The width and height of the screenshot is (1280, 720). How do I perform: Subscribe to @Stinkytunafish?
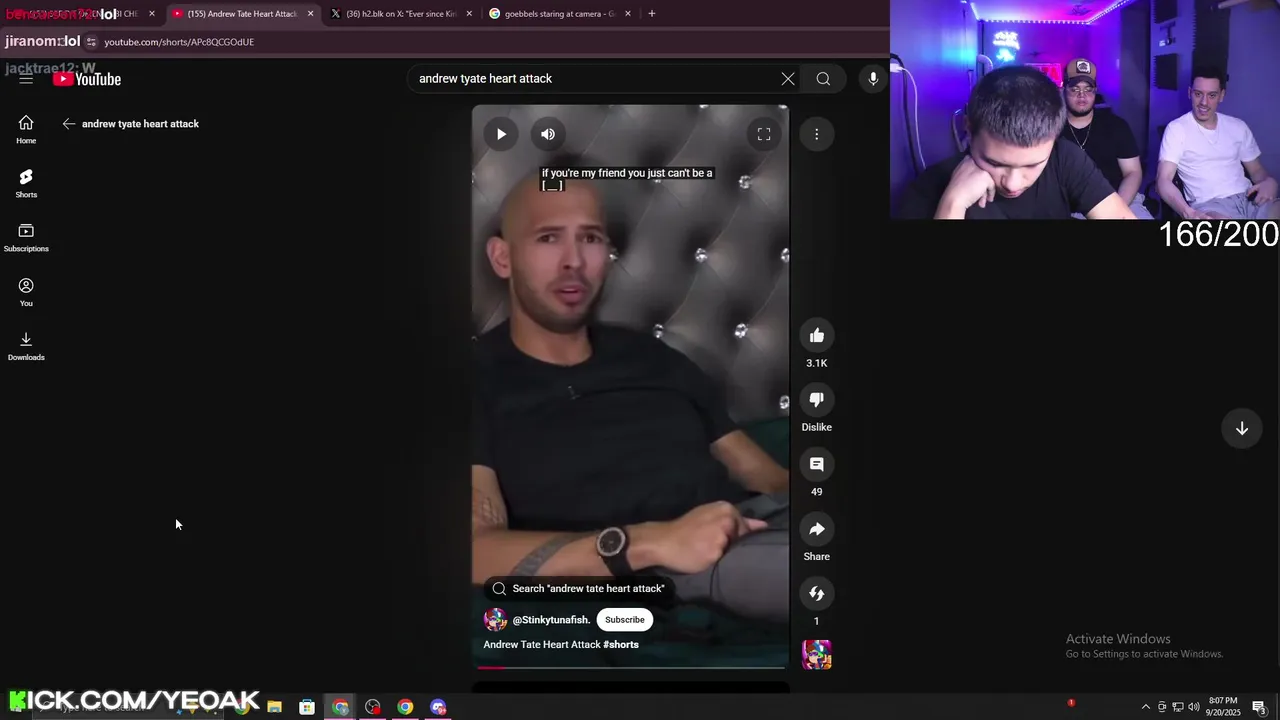pyautogui.click(x=625, y=620)
